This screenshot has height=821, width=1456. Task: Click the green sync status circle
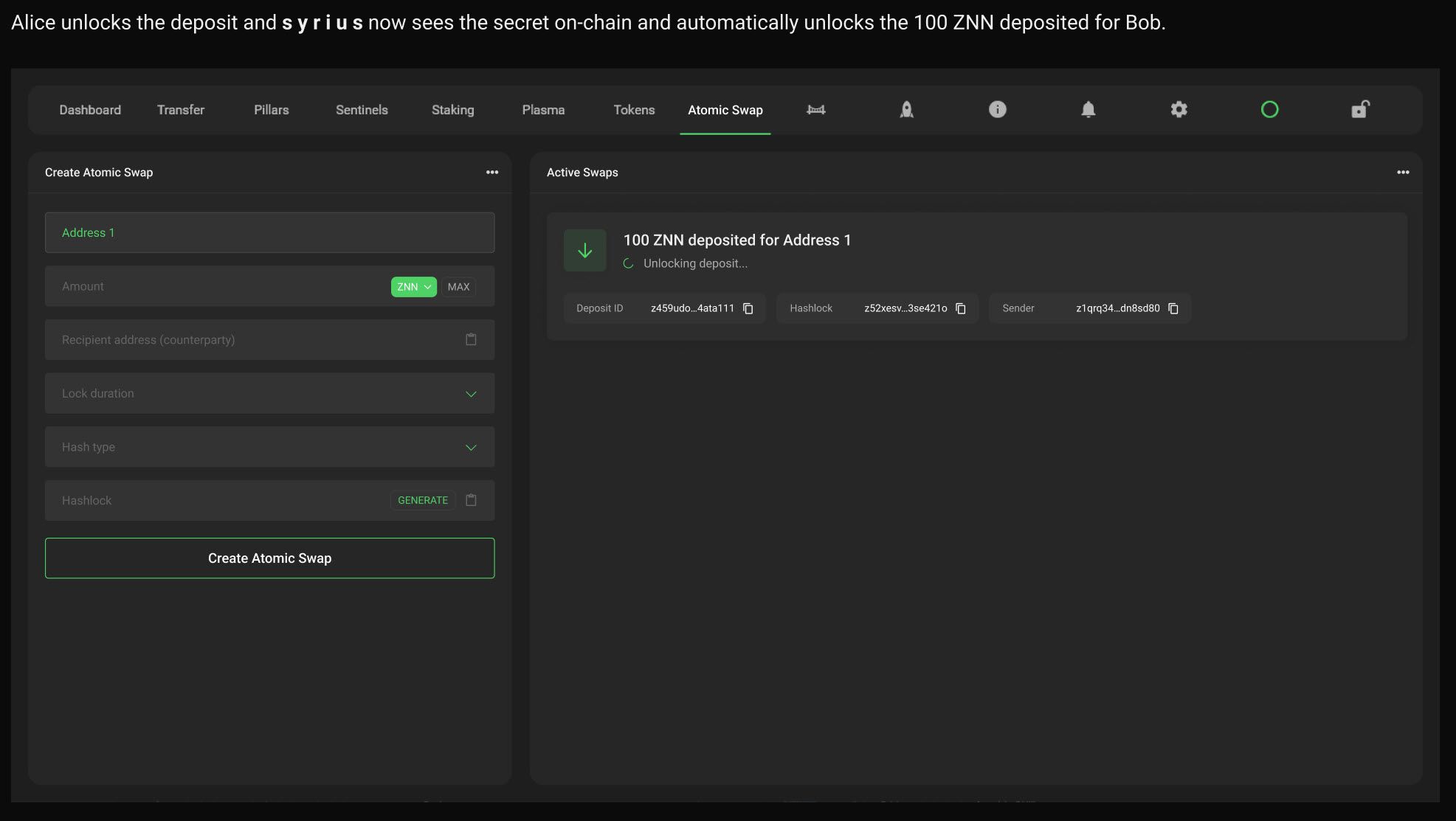coord(1269,110)
